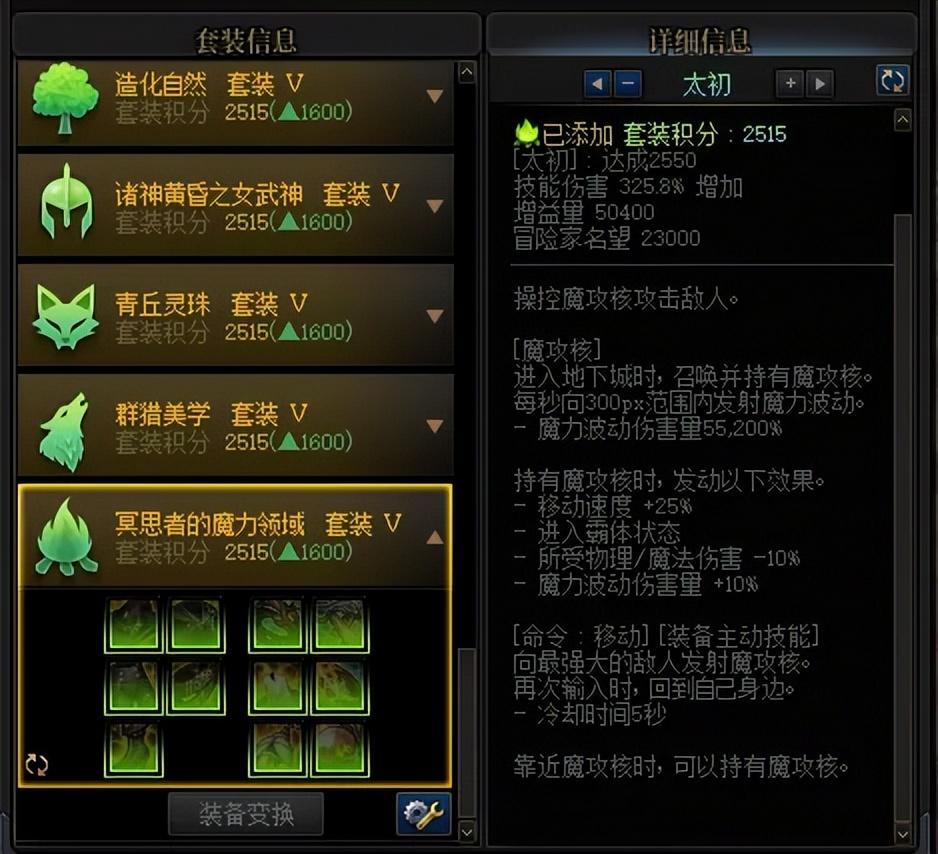Click the fox icon of 青丘灵珠 set
Viewport: 938px width, 854px height.
(x=65, y=316)
